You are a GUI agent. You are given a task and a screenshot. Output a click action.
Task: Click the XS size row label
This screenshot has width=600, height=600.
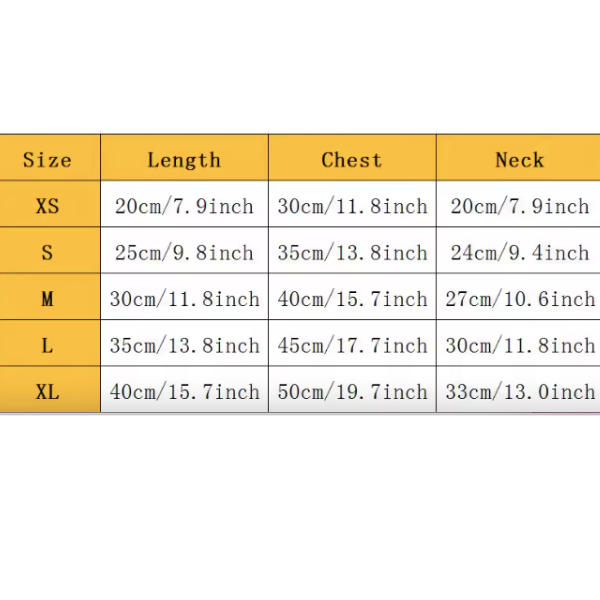tap(48, 207)
